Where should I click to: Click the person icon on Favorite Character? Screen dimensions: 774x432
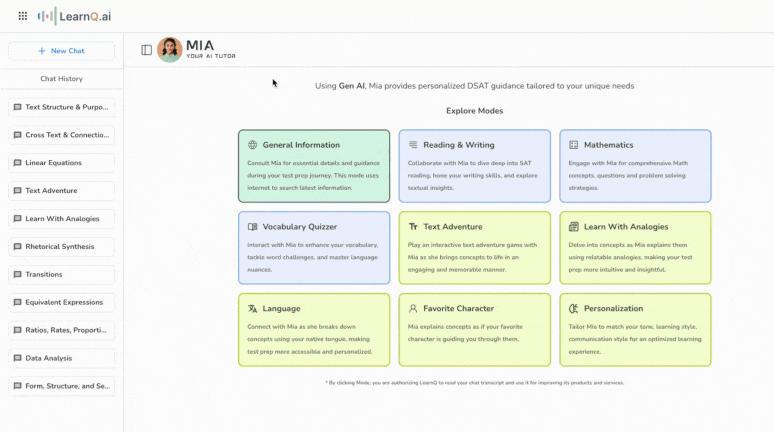pos(413,309)
